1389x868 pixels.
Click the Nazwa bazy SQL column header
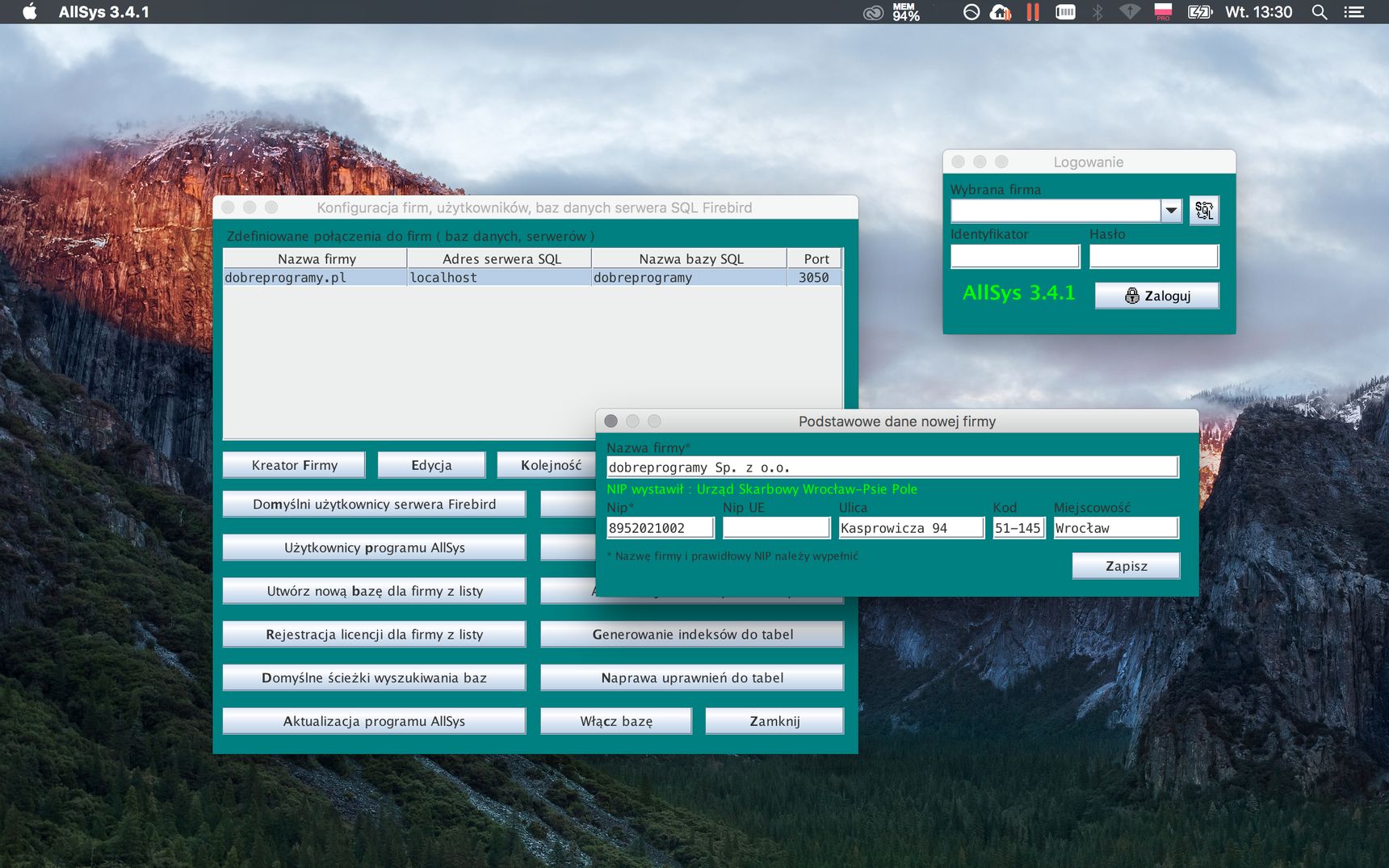tap(690, 259)
